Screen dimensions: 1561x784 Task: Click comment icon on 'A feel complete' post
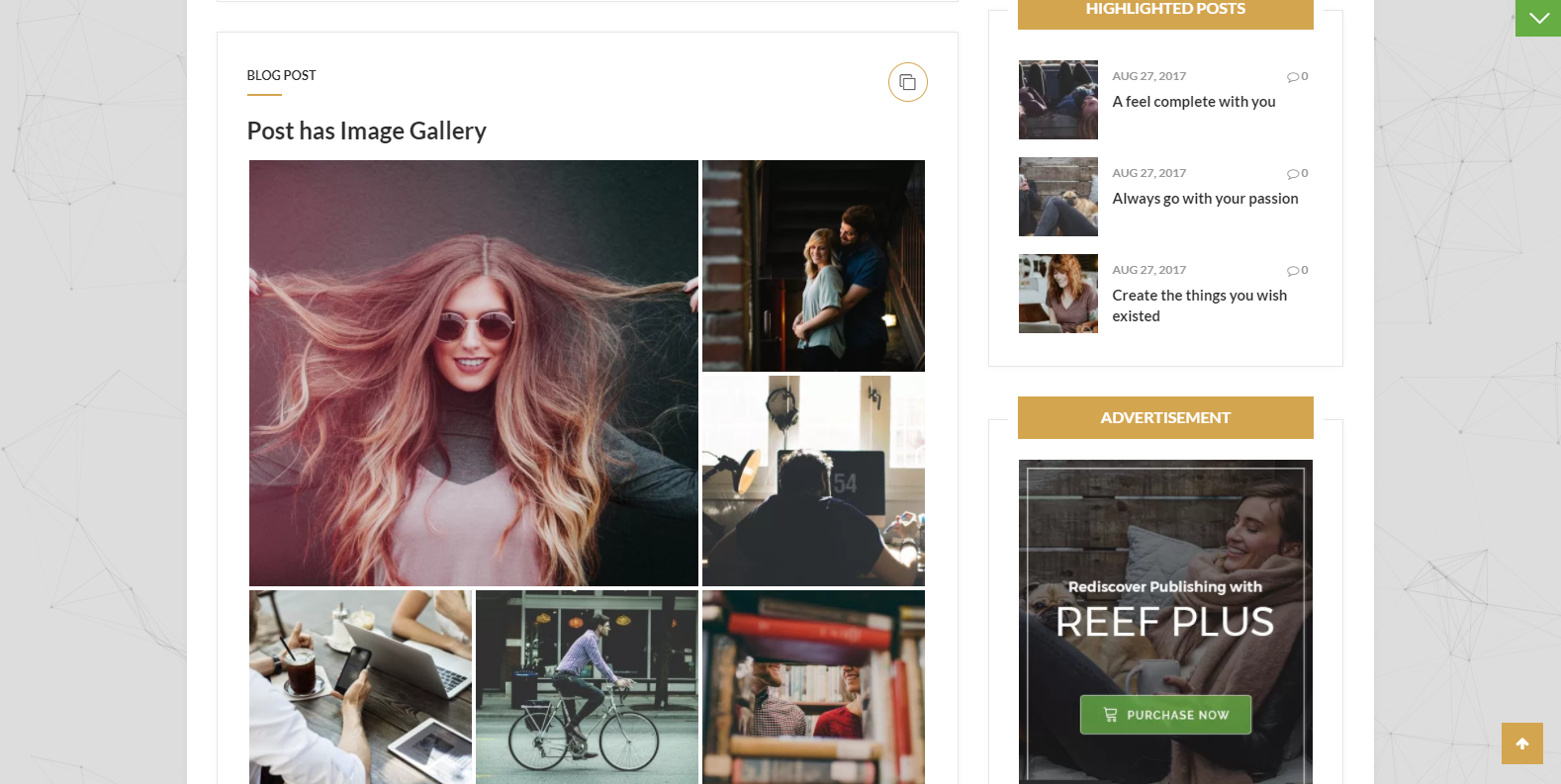point(1292,77)
